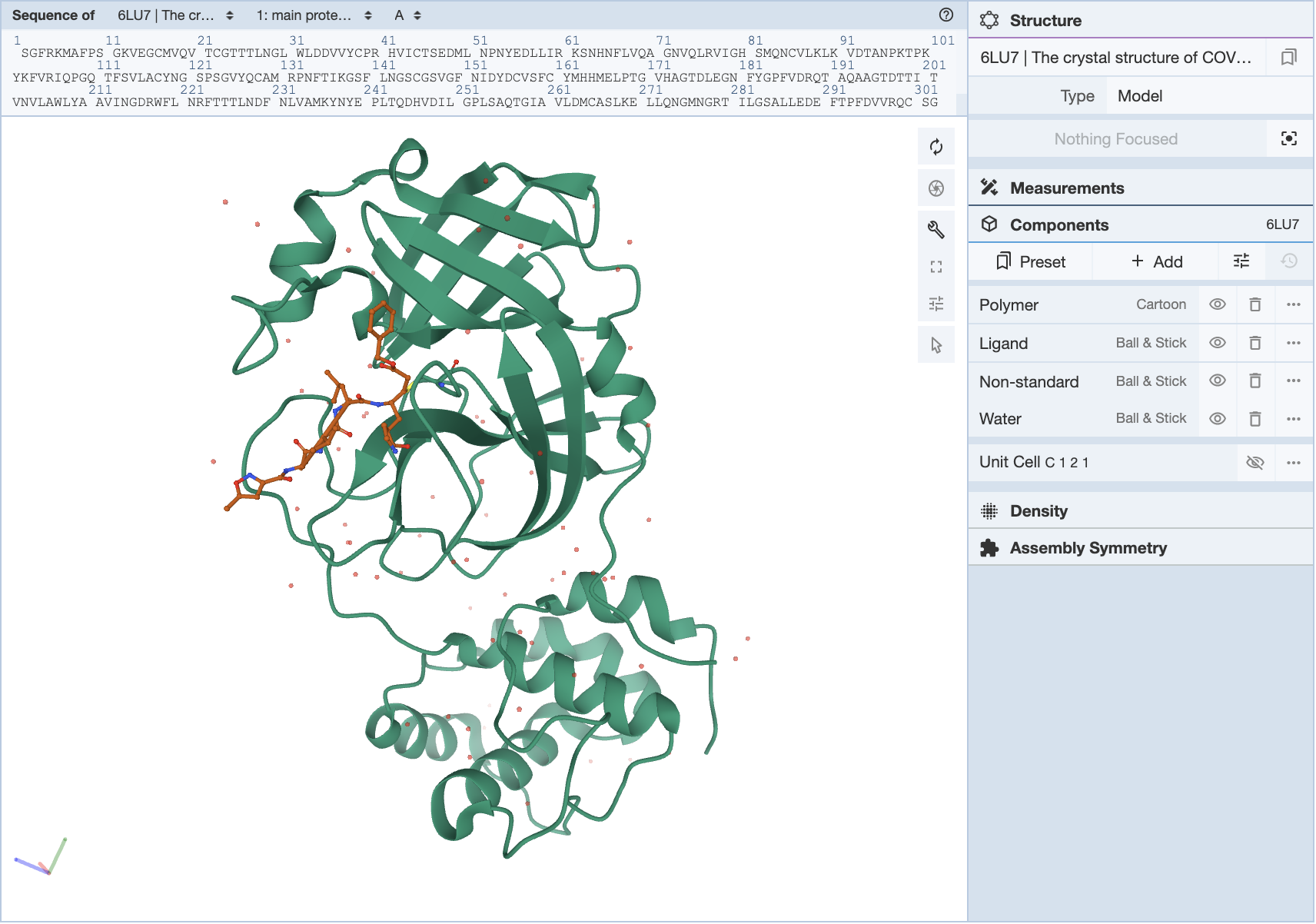
Task: Toggle visibility of Water component
Action: coord(1217,419)
